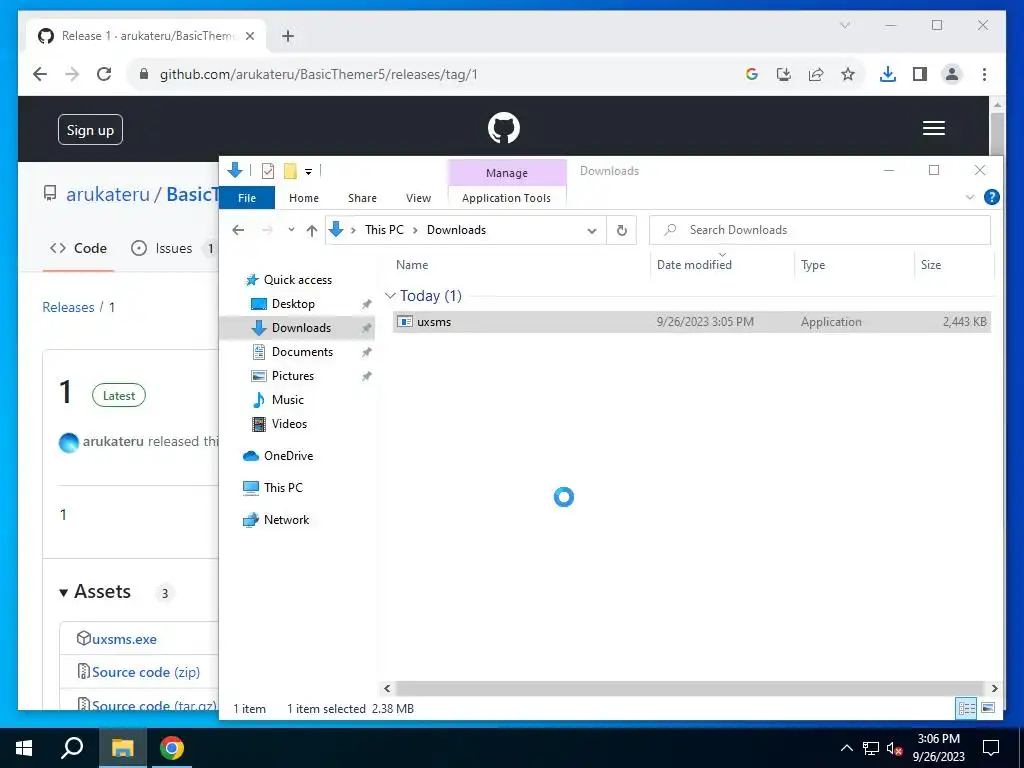Open a new Chrome tab
Image resolution: width=1024 pixels, height=768 pixels.
point(288,36)
